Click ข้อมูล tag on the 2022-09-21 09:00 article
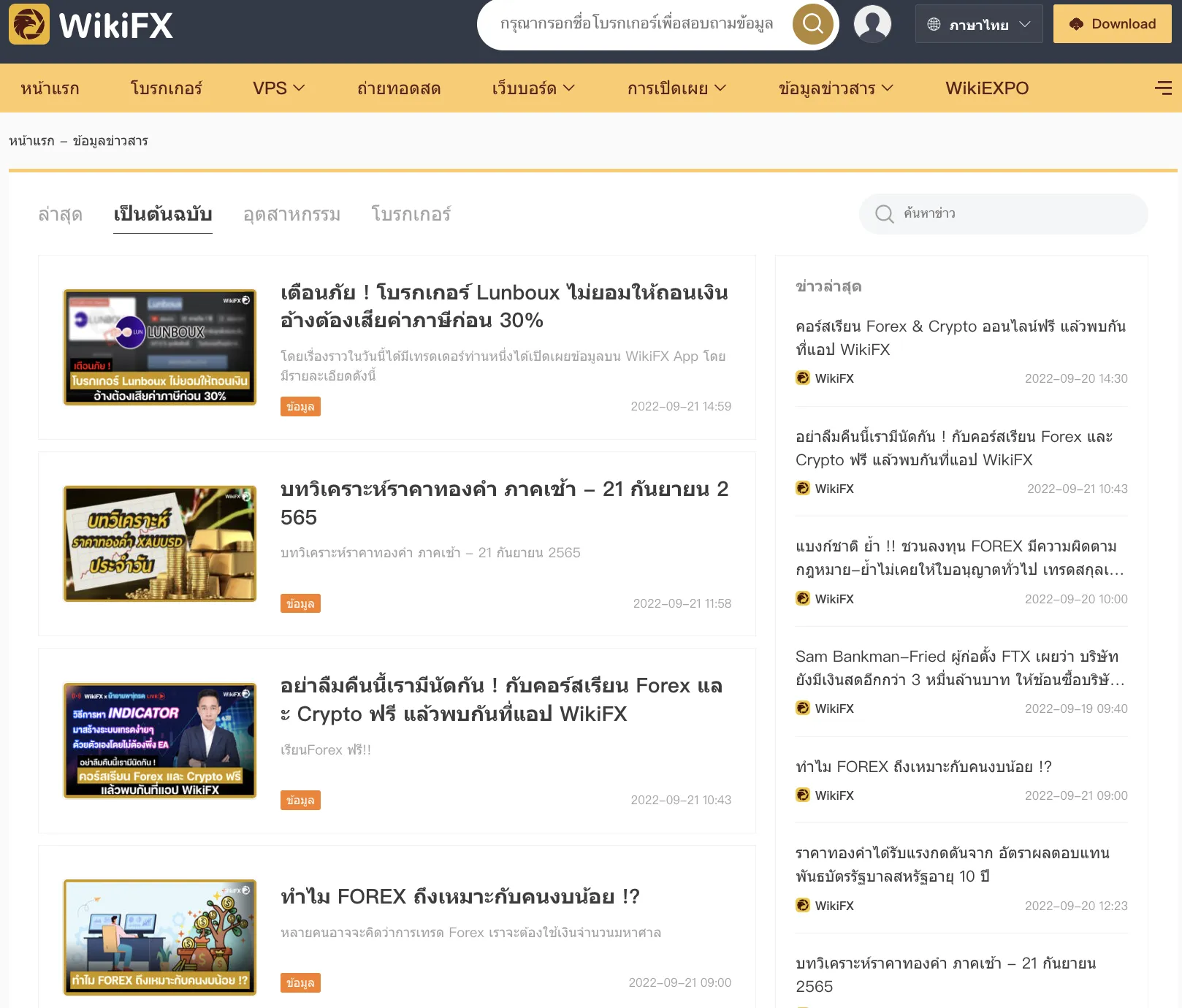This screenshot has width=1182, height=1008. coord(300,983)
